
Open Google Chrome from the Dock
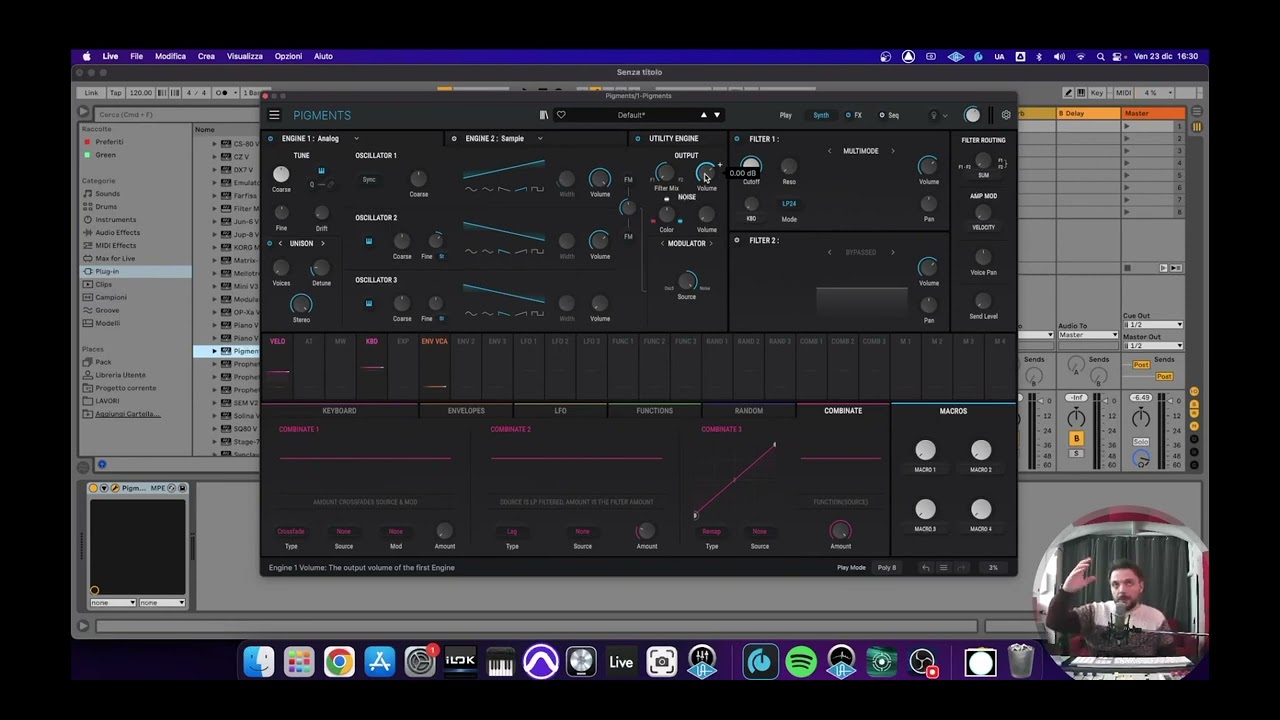click(x=339, y=662)
